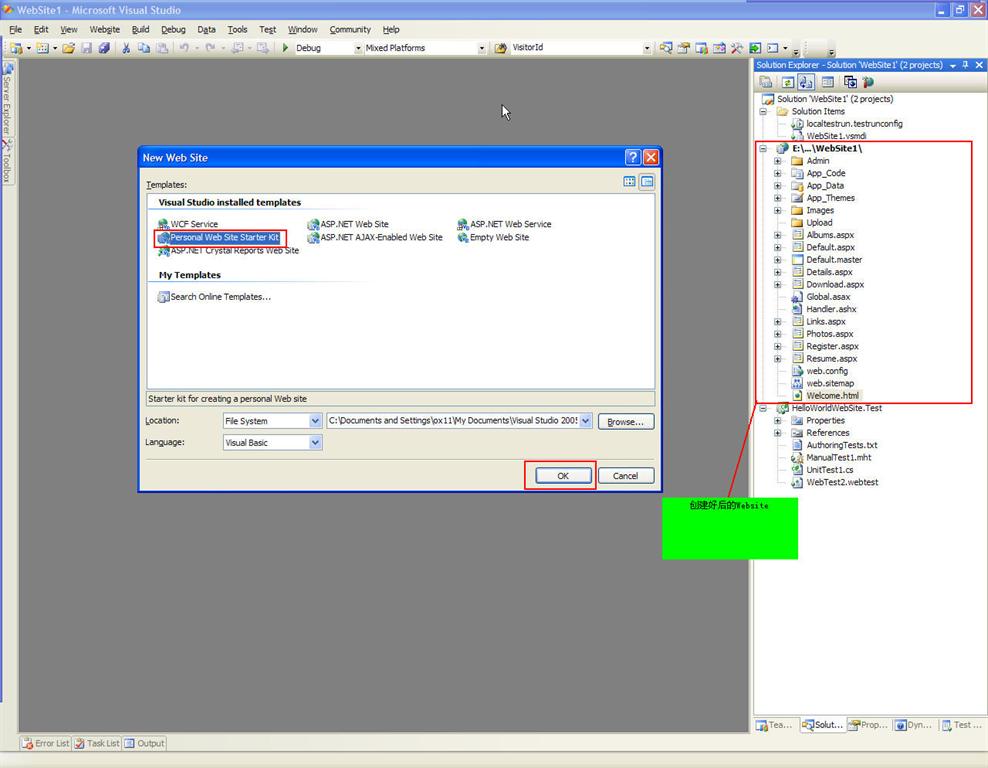Click Copy Web Site icon in Solution Explorer
988x768 pixels.
pos(850,82)
